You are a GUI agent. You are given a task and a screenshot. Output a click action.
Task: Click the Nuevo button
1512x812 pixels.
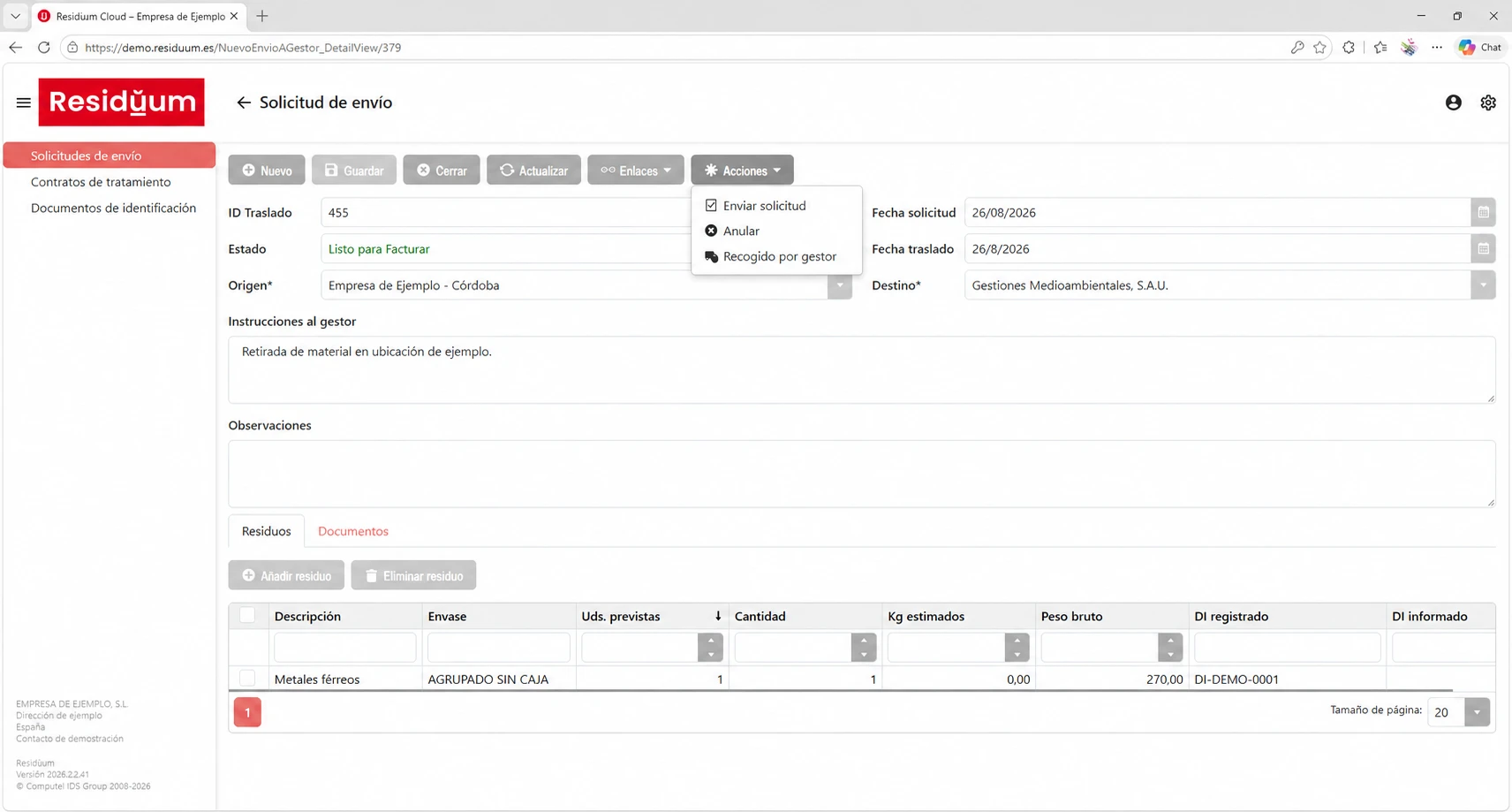tap(267, 171)
